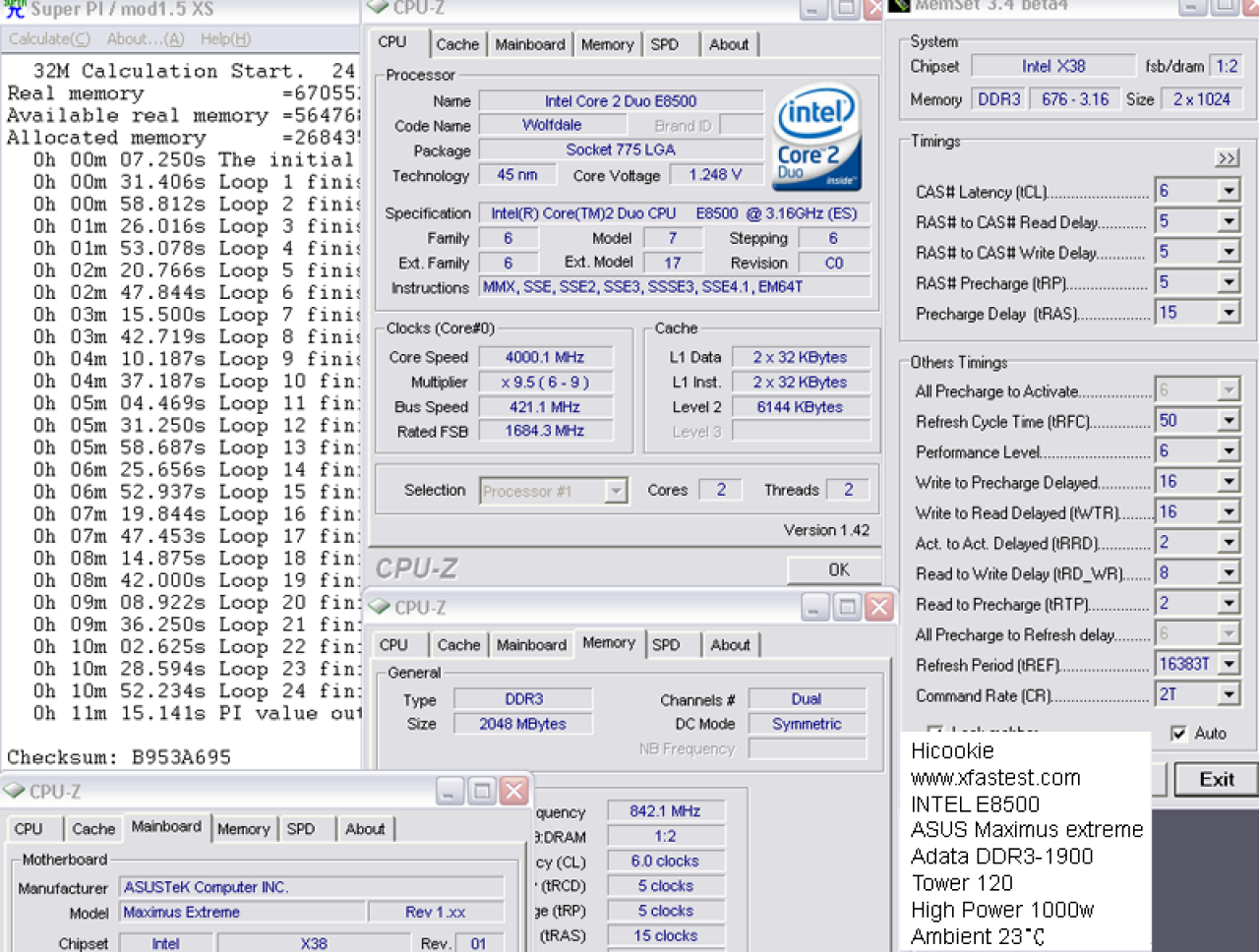The height and width of the screenshot is (952, 1259).
Task: Click the Intel Core 2 Duo logo
Action: click(x=816, y=138)
